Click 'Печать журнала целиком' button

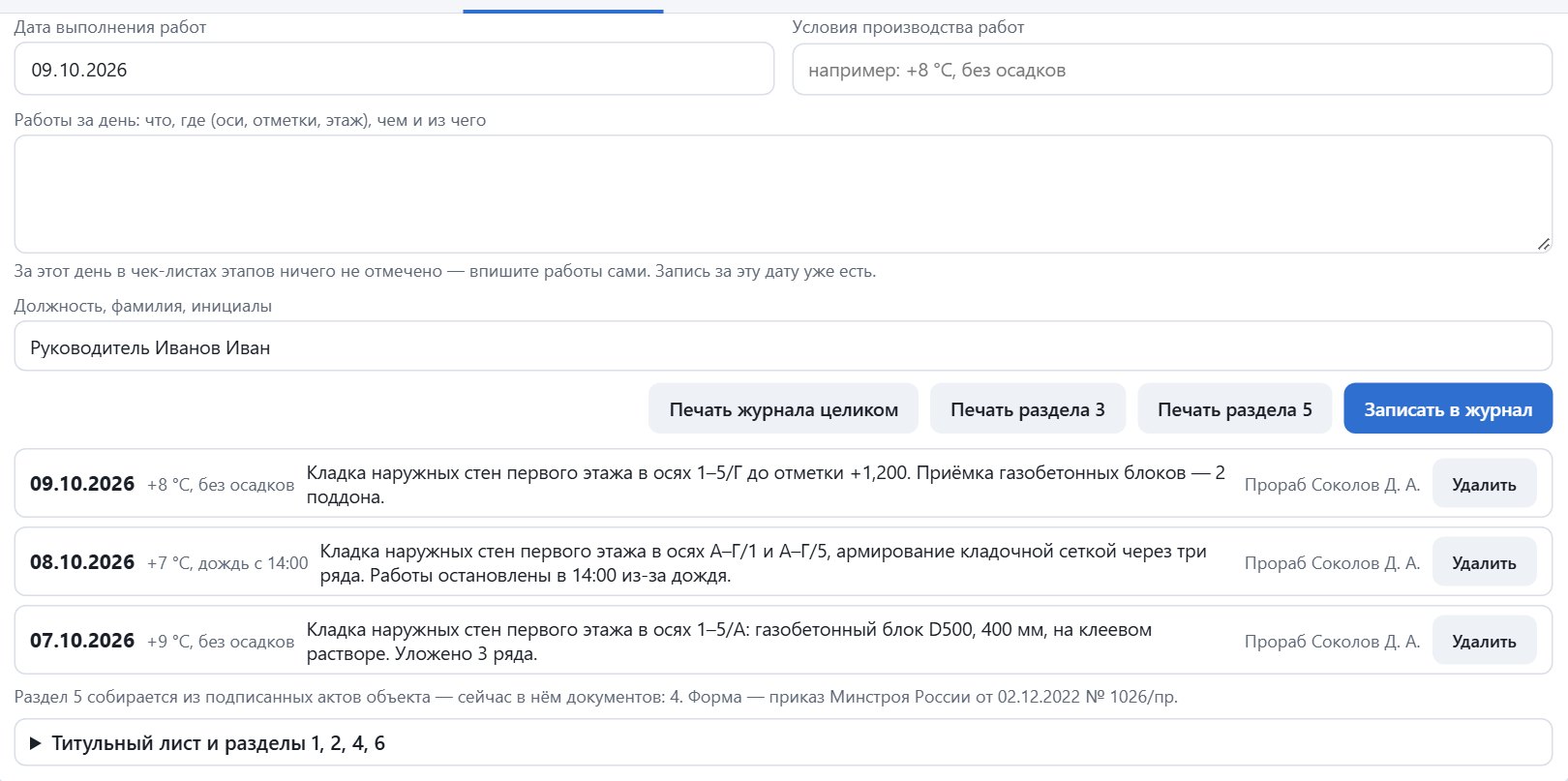tap(783, 409)
